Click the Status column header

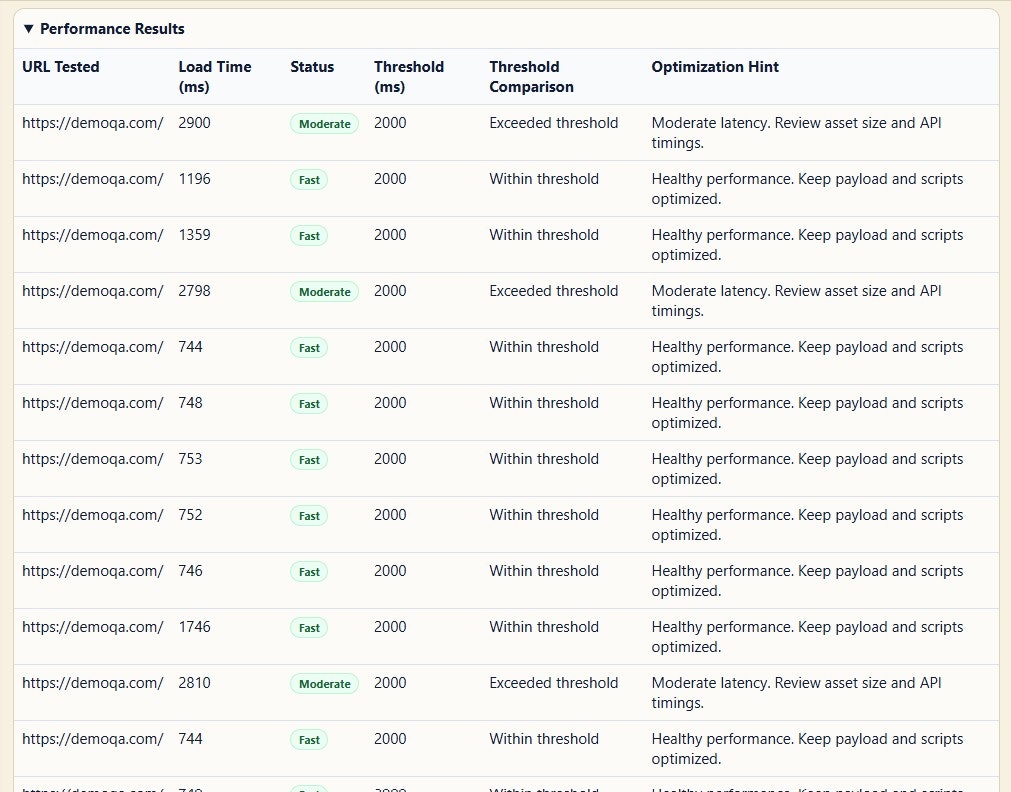pyautogui.click(x=311, y=67)
